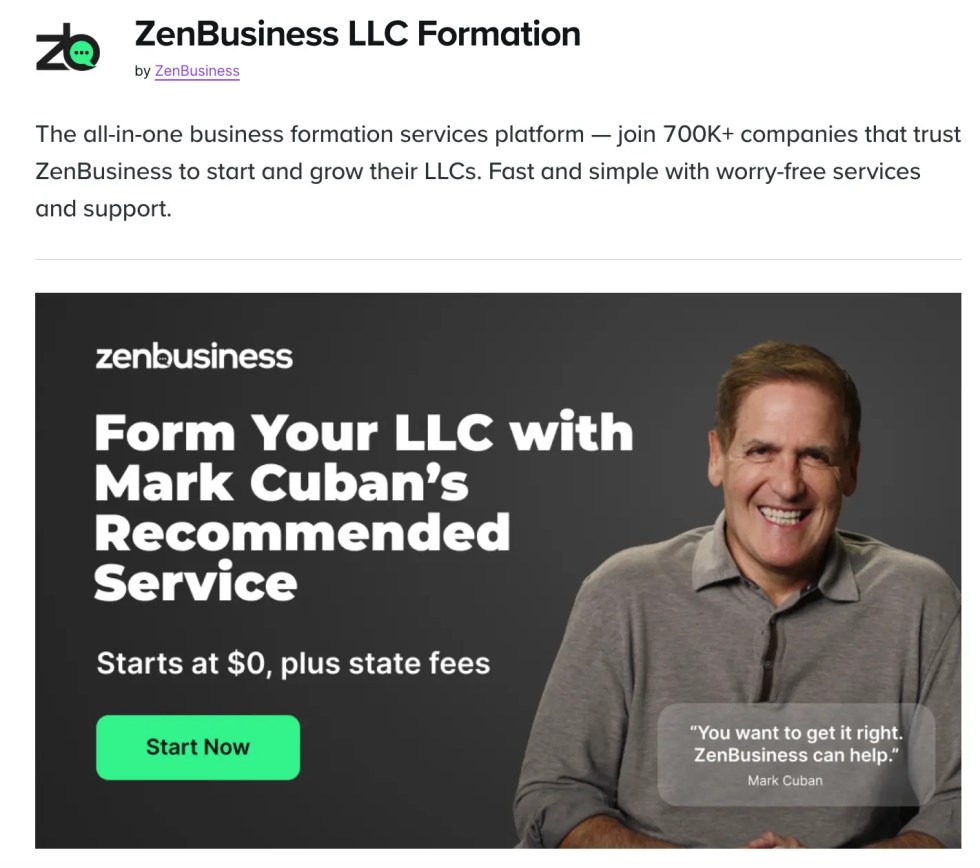980x868 pixels.
Task: Click the word 'by' before the author link
Action: pos(142,71)
